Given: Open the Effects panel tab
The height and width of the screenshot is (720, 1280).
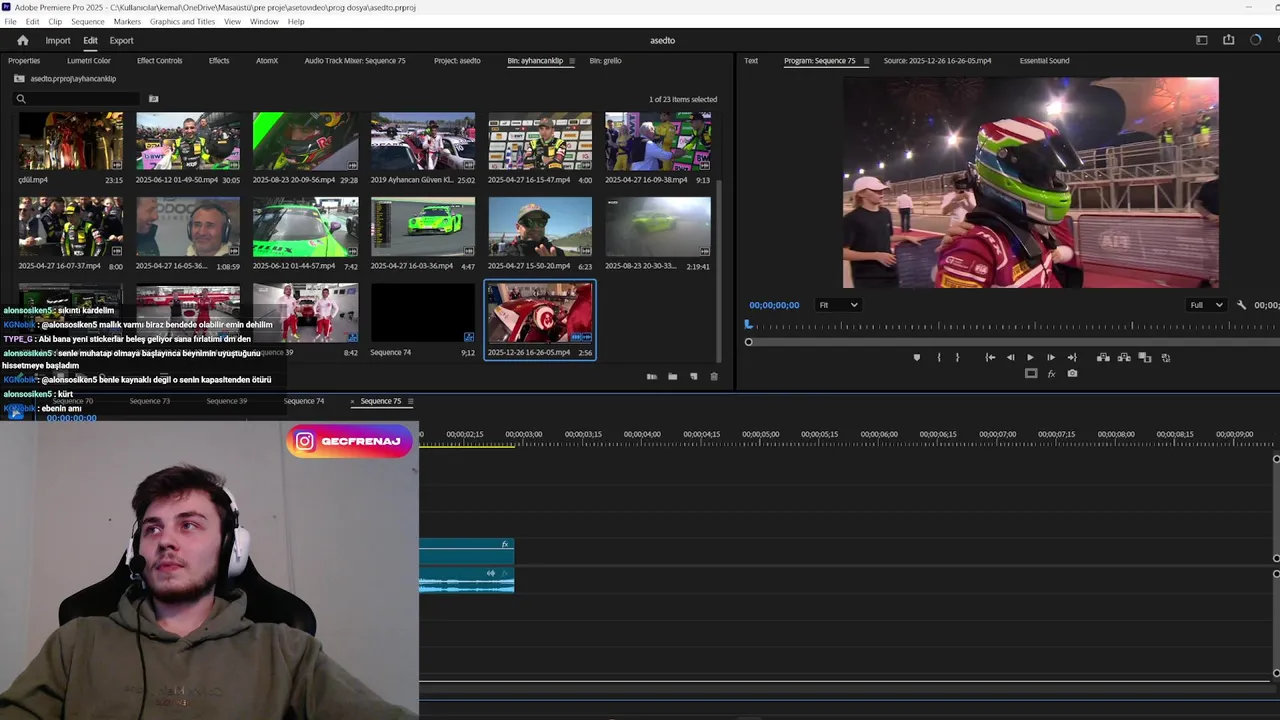Looking at the screenshot, I should 219,61.
